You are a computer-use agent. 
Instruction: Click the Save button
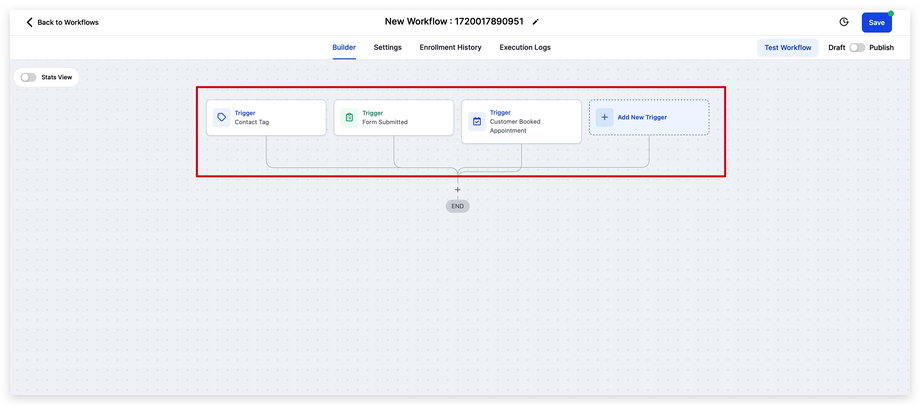pos(876,22)
